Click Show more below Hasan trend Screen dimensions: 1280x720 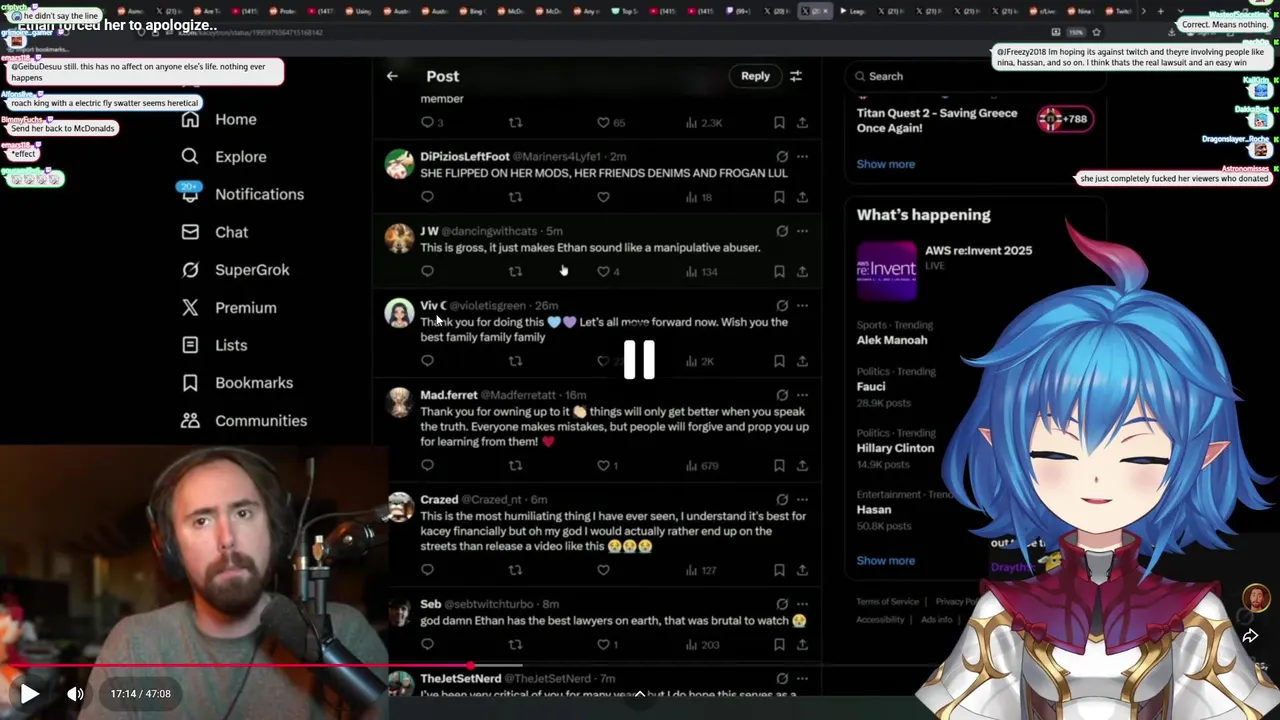(x=885, y=561)
